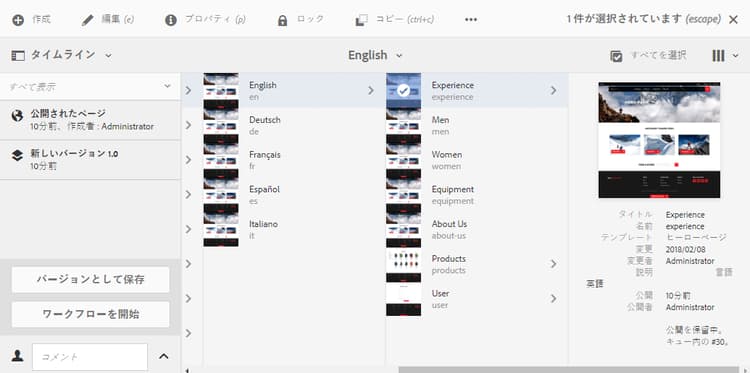Expand the view mode dropdown arrow
The image size is (750, 373).
pyautogui.click(x=735, y=56)
